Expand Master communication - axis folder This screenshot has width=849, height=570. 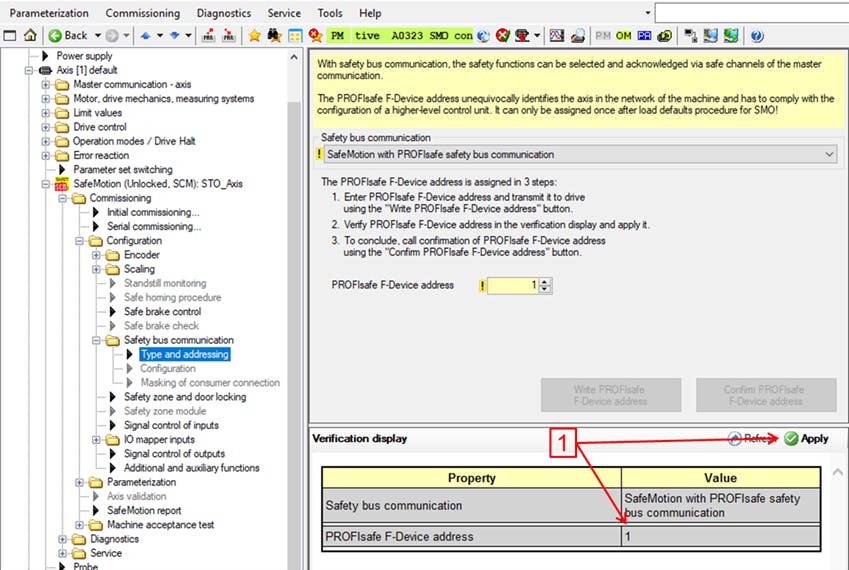click(46, 84)
